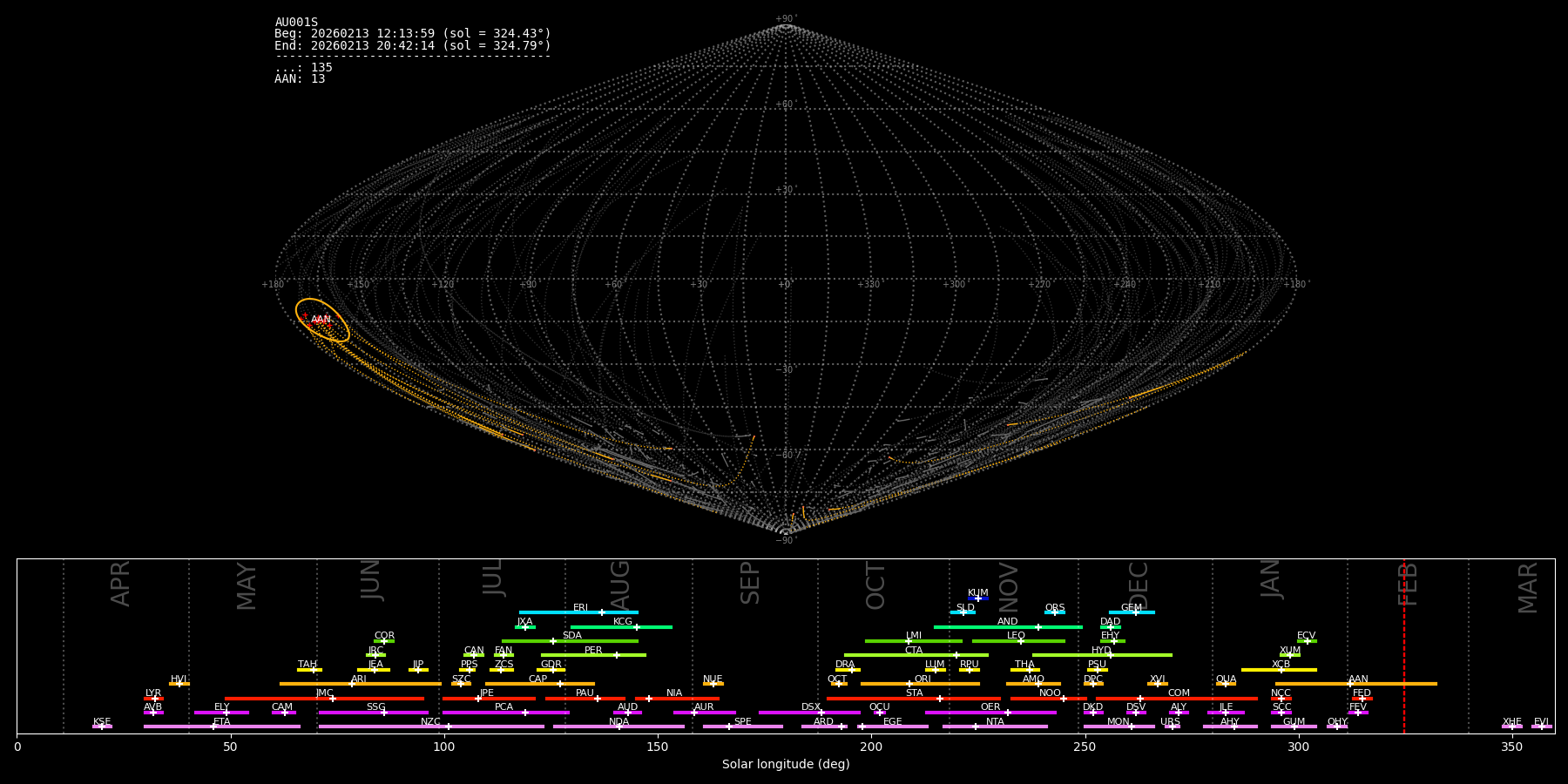Viewport: 1568px width, 784px height.
Task: Click the ORI shower label
Action: coord(923,679)
